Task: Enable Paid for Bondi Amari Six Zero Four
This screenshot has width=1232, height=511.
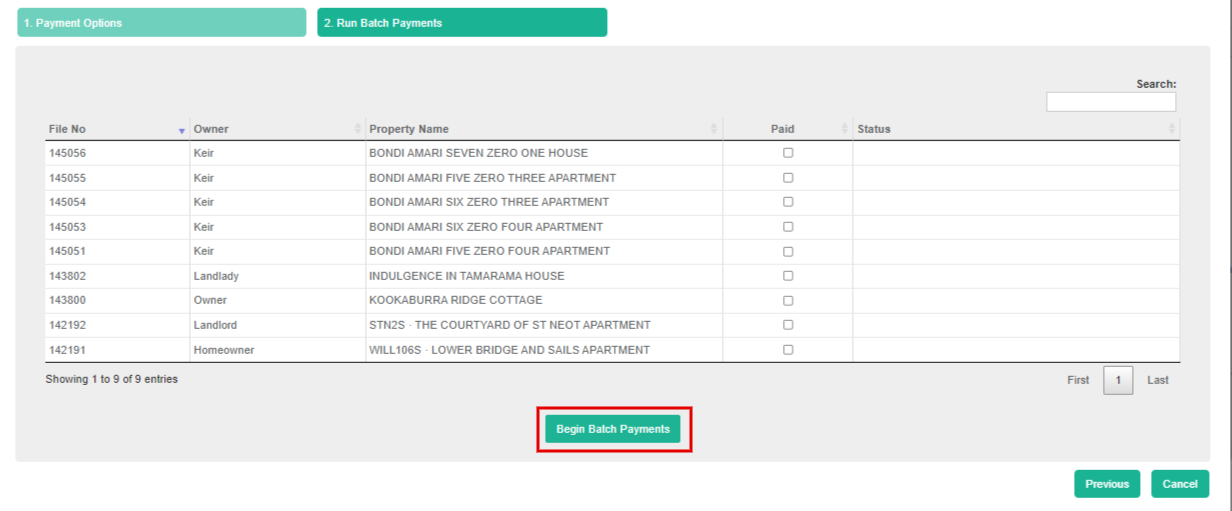Action: 788,227
